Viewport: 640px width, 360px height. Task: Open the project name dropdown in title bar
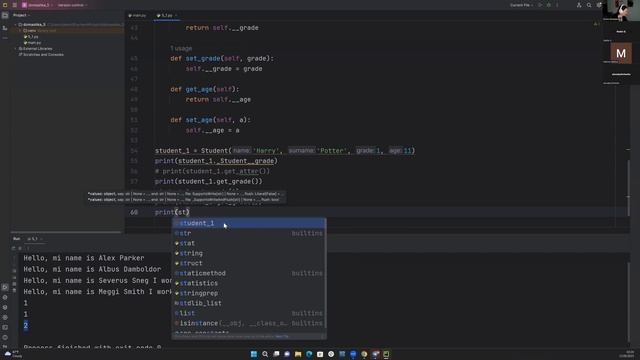(x=38, y=5)
